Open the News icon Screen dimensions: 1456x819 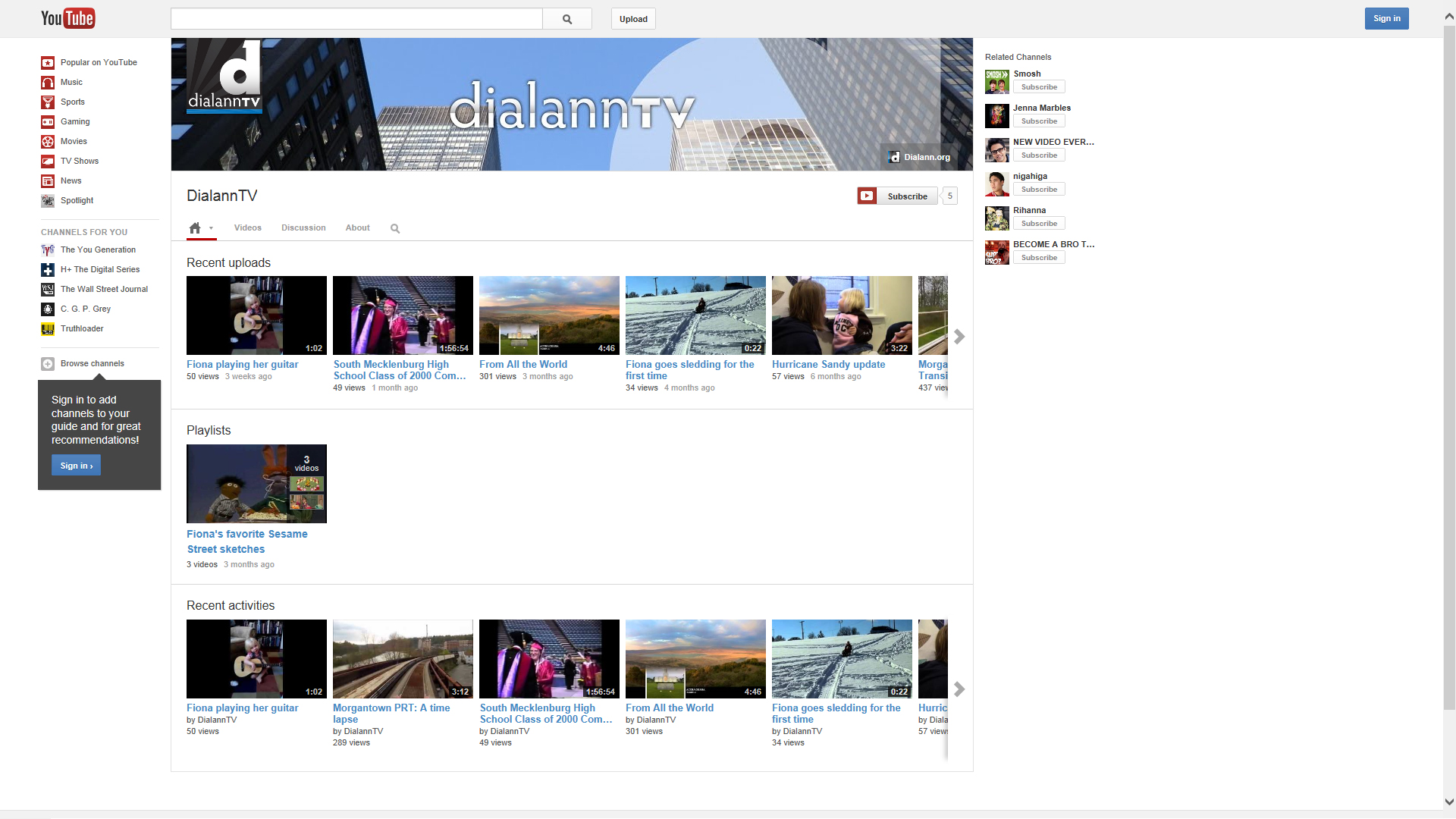pos(48,180)
